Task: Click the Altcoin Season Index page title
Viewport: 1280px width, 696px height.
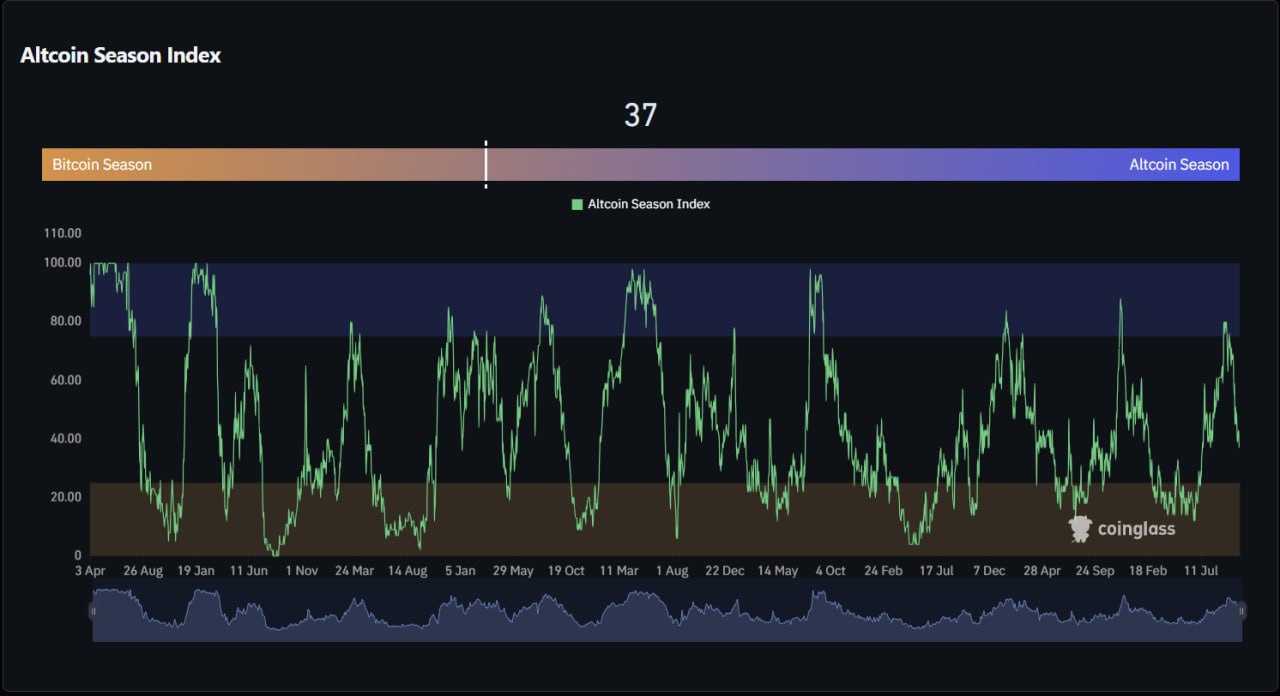Action: pos(120,55)
